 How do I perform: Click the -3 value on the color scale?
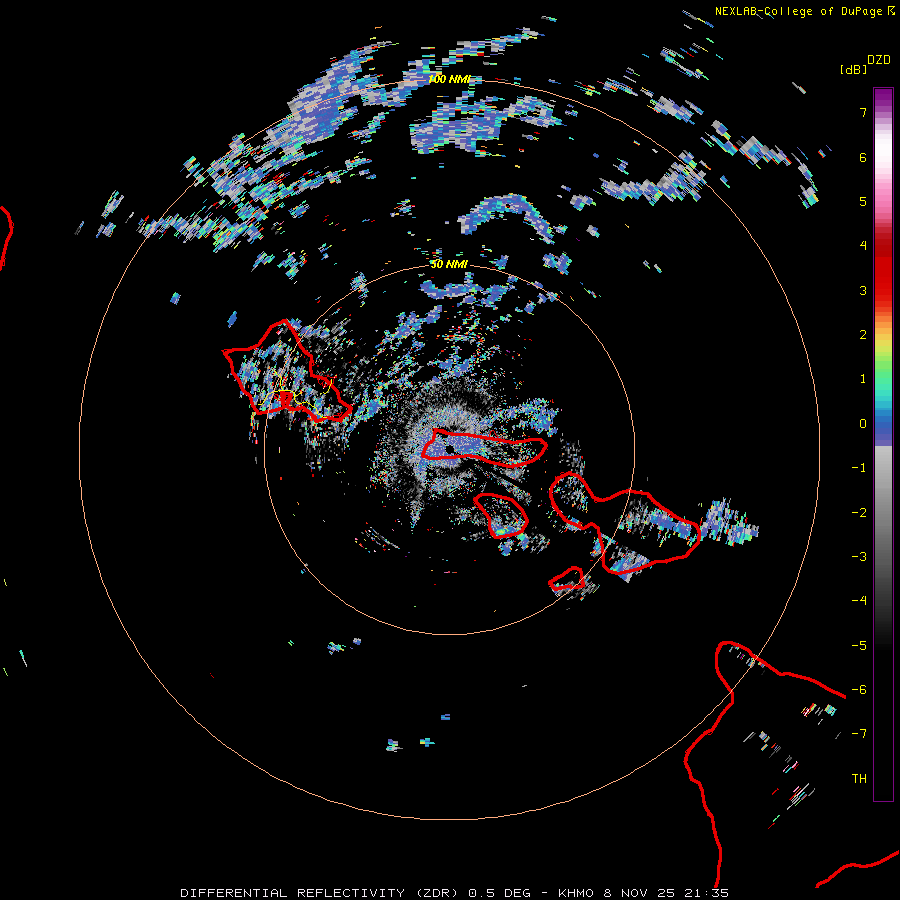859,556
